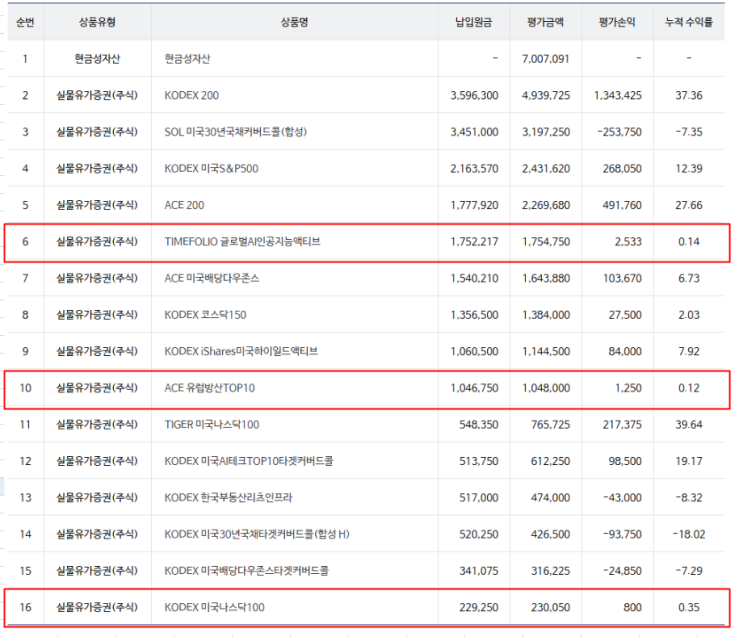
Task: Click ACE 미국배당다우존스 product name
Action: point(212,278)
